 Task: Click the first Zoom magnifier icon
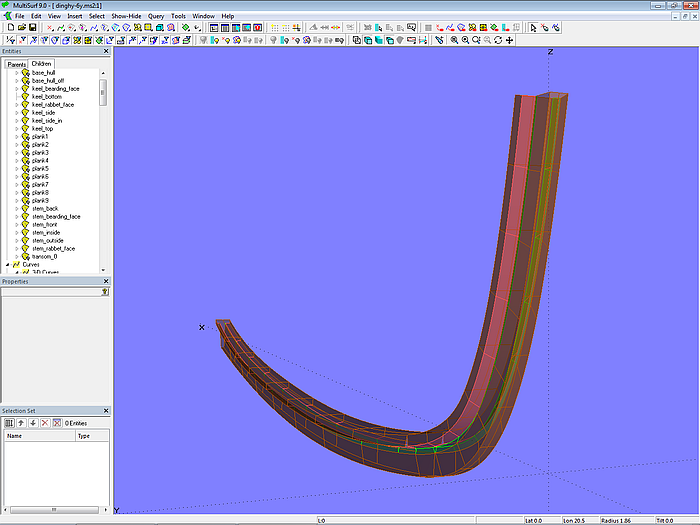coord(454,40)
